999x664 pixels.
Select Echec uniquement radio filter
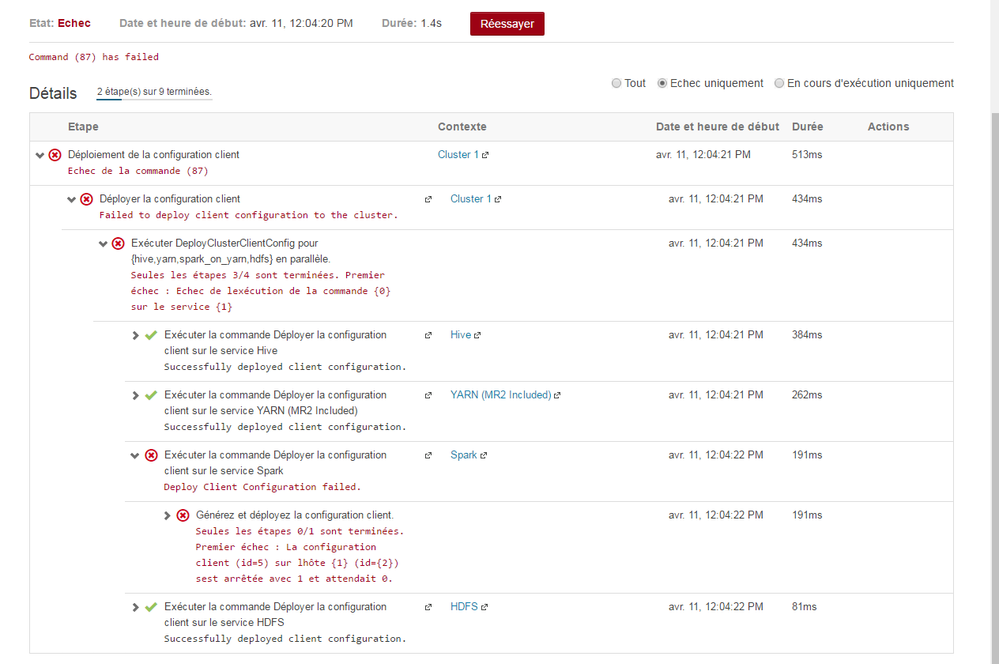click(x=662, y=84)
